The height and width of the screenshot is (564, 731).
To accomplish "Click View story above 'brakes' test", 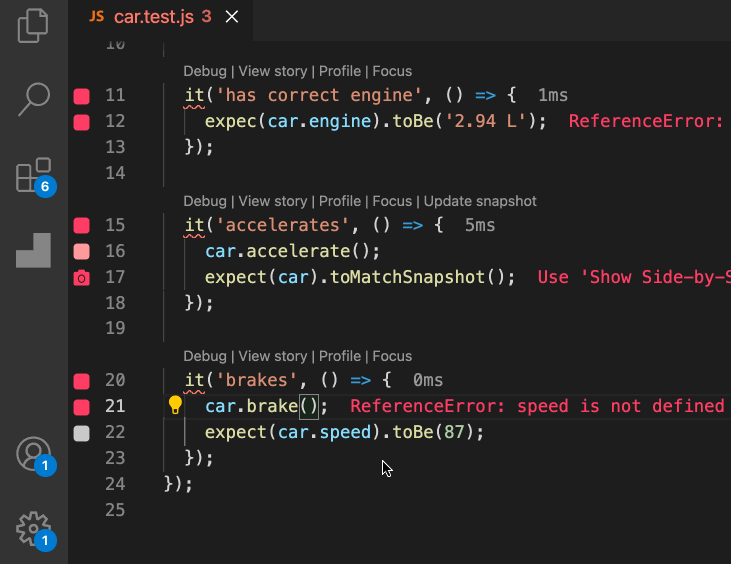I will pos(273,356).
